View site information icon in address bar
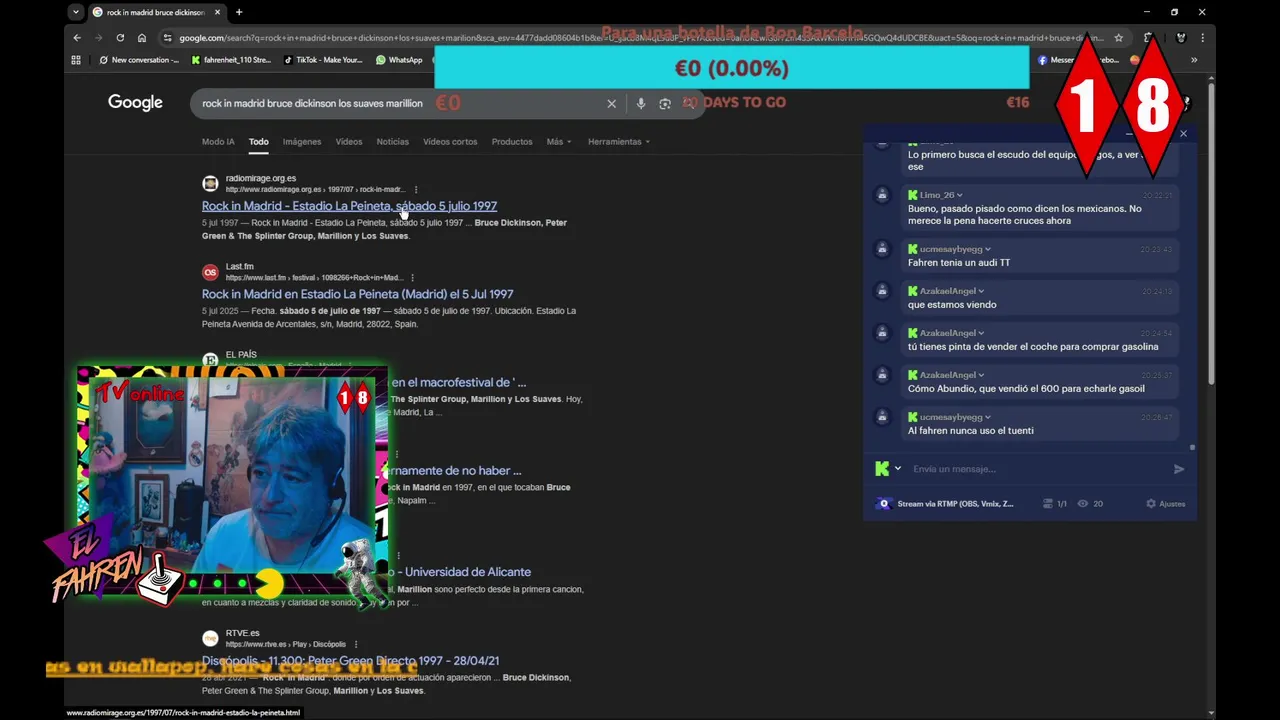1280x720 pixels. 168,38
